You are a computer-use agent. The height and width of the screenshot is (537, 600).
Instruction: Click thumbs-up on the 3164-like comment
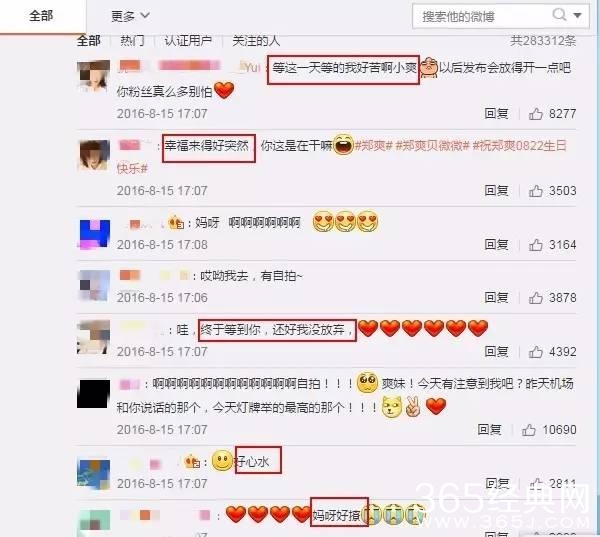536,245
